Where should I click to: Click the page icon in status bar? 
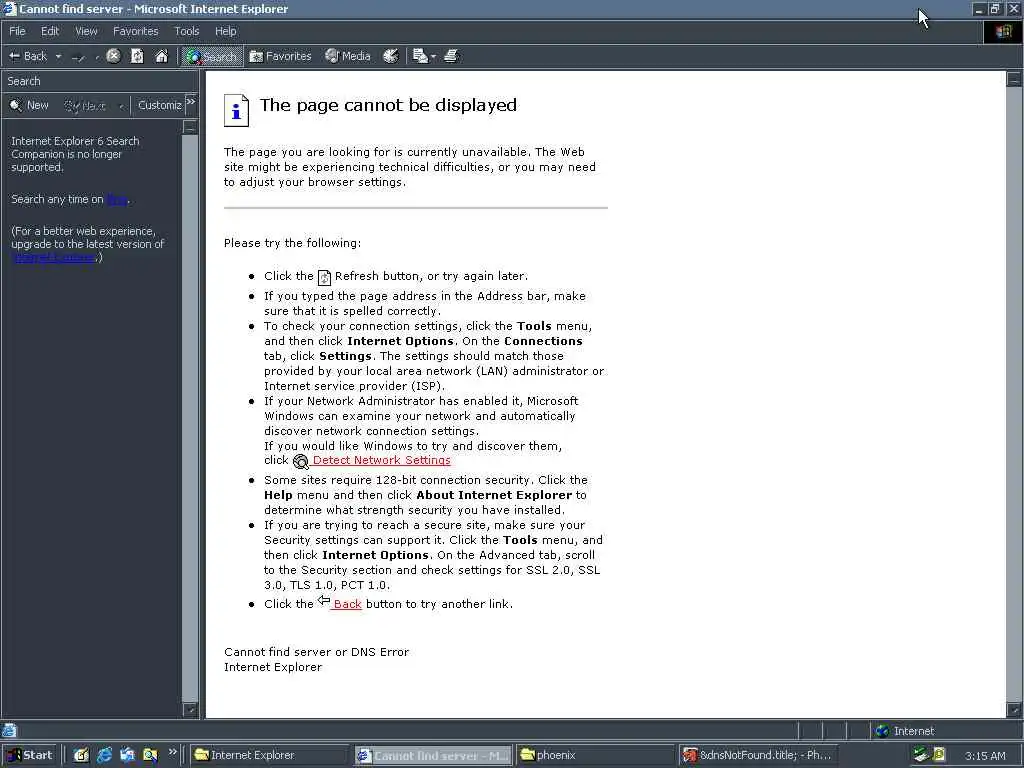9,730
